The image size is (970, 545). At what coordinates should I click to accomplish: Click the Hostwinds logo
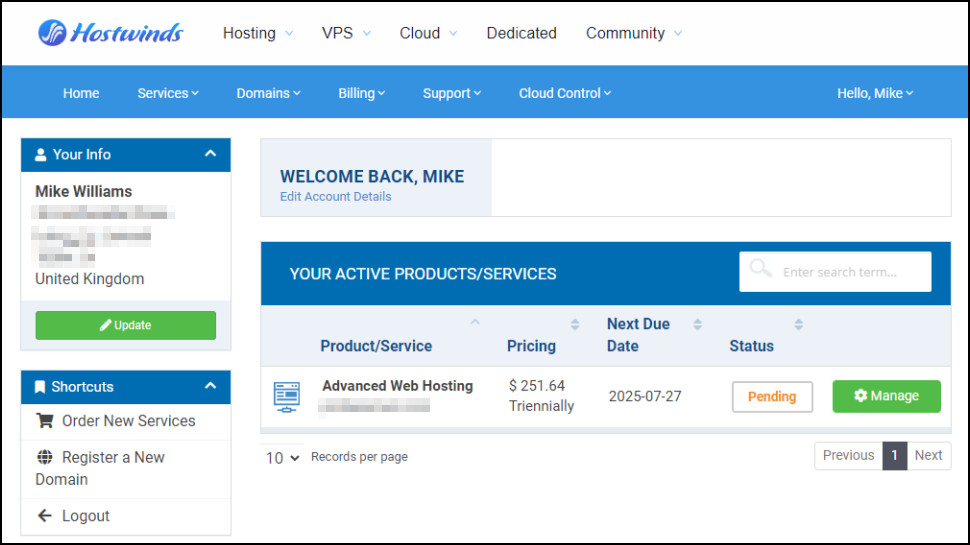tap(111, 33)
